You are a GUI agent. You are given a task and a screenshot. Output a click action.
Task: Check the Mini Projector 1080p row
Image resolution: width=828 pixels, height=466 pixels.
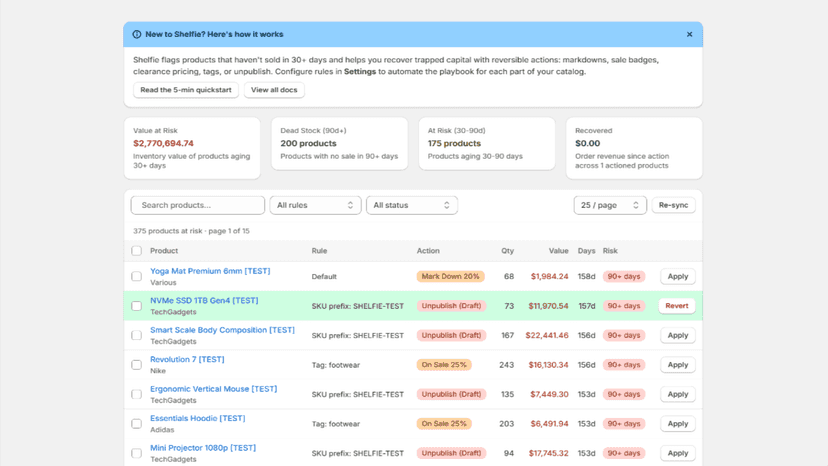tap(137, 453)
